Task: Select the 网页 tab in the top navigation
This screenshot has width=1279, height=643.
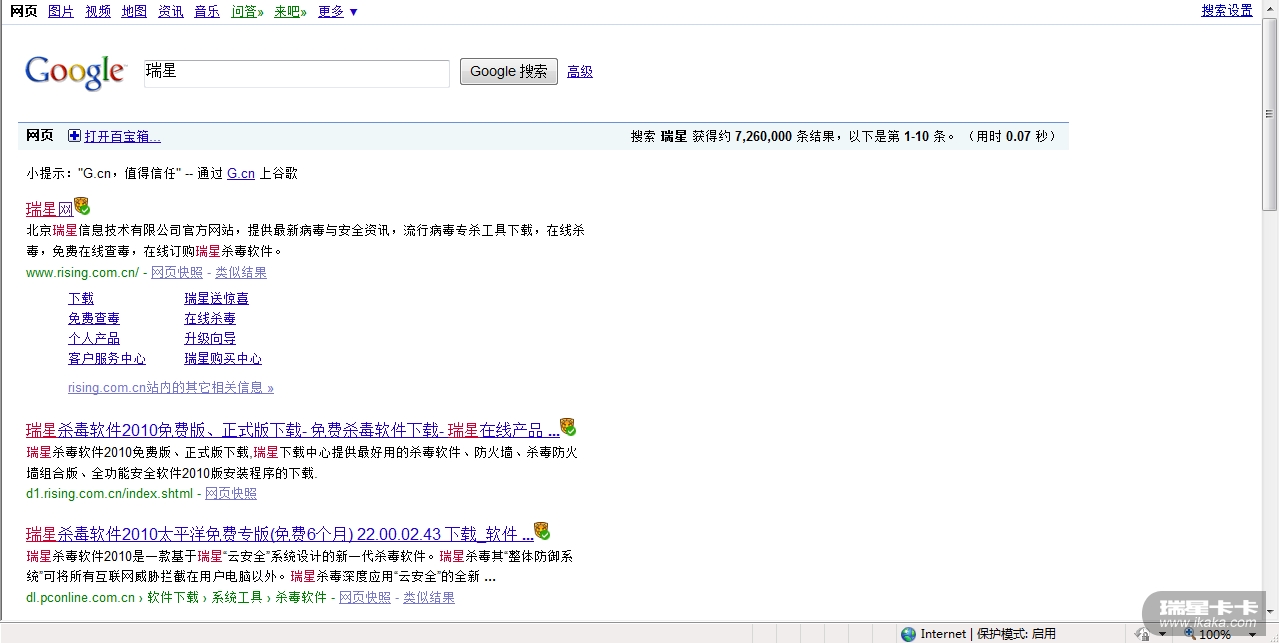Action: [24, 11]
